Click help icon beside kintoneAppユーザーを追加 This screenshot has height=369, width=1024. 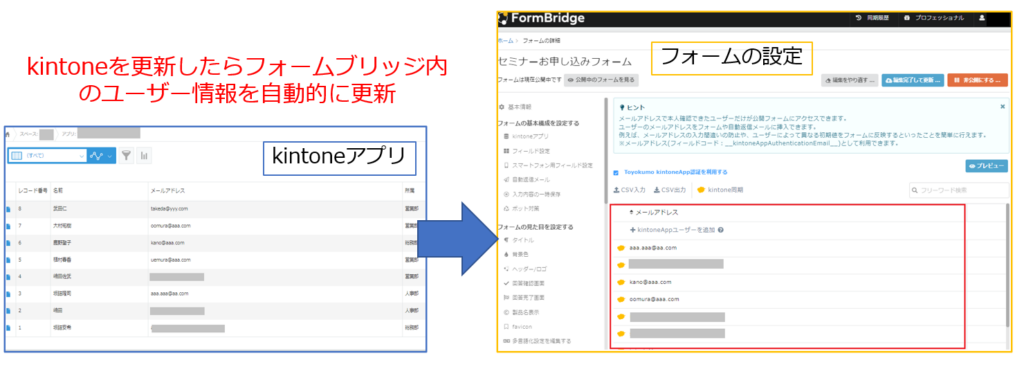pos(720,230)
